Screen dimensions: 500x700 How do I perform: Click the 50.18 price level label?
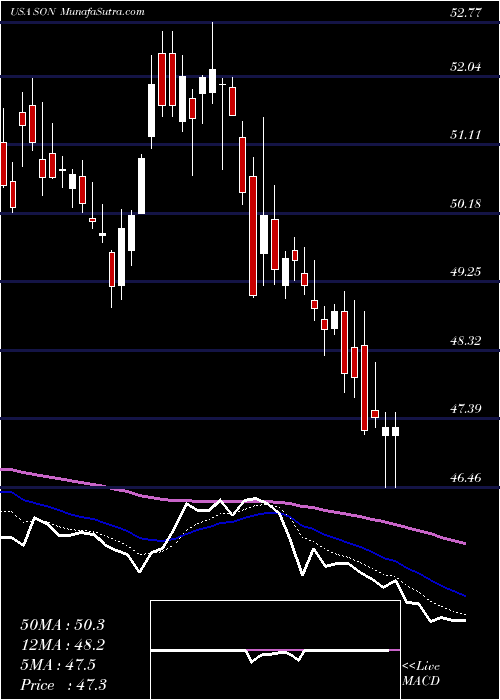click(466, 204)
